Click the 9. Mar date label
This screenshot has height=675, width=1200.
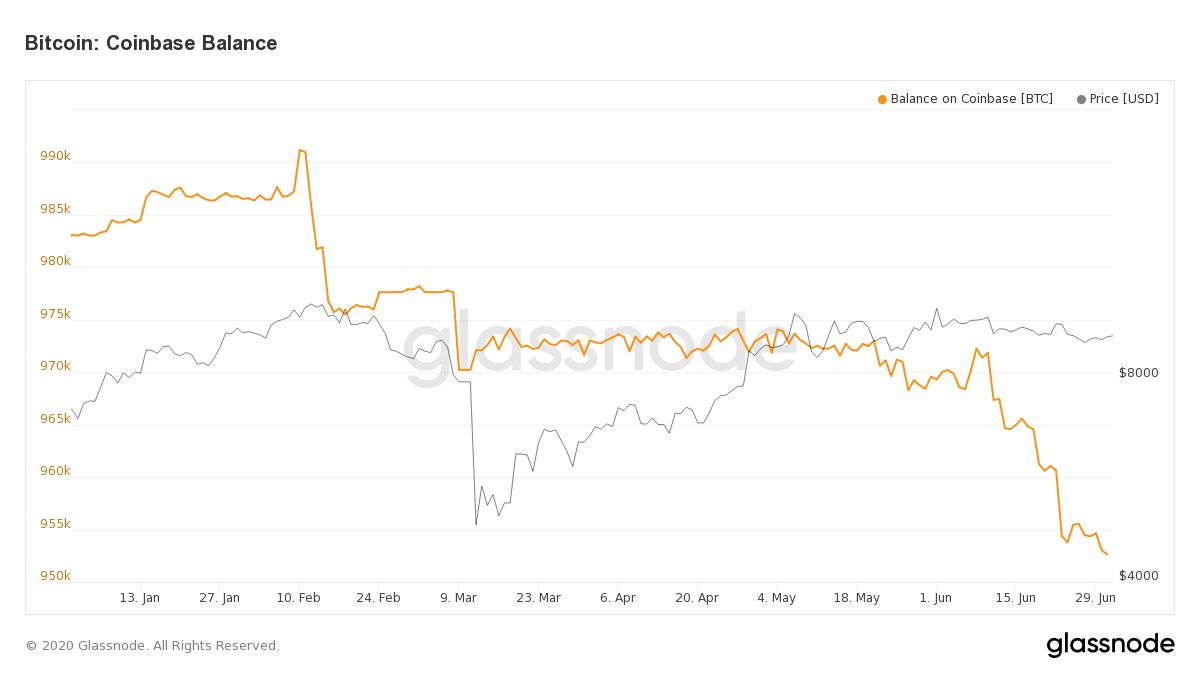pyautogui.click(x=458, y=598)
